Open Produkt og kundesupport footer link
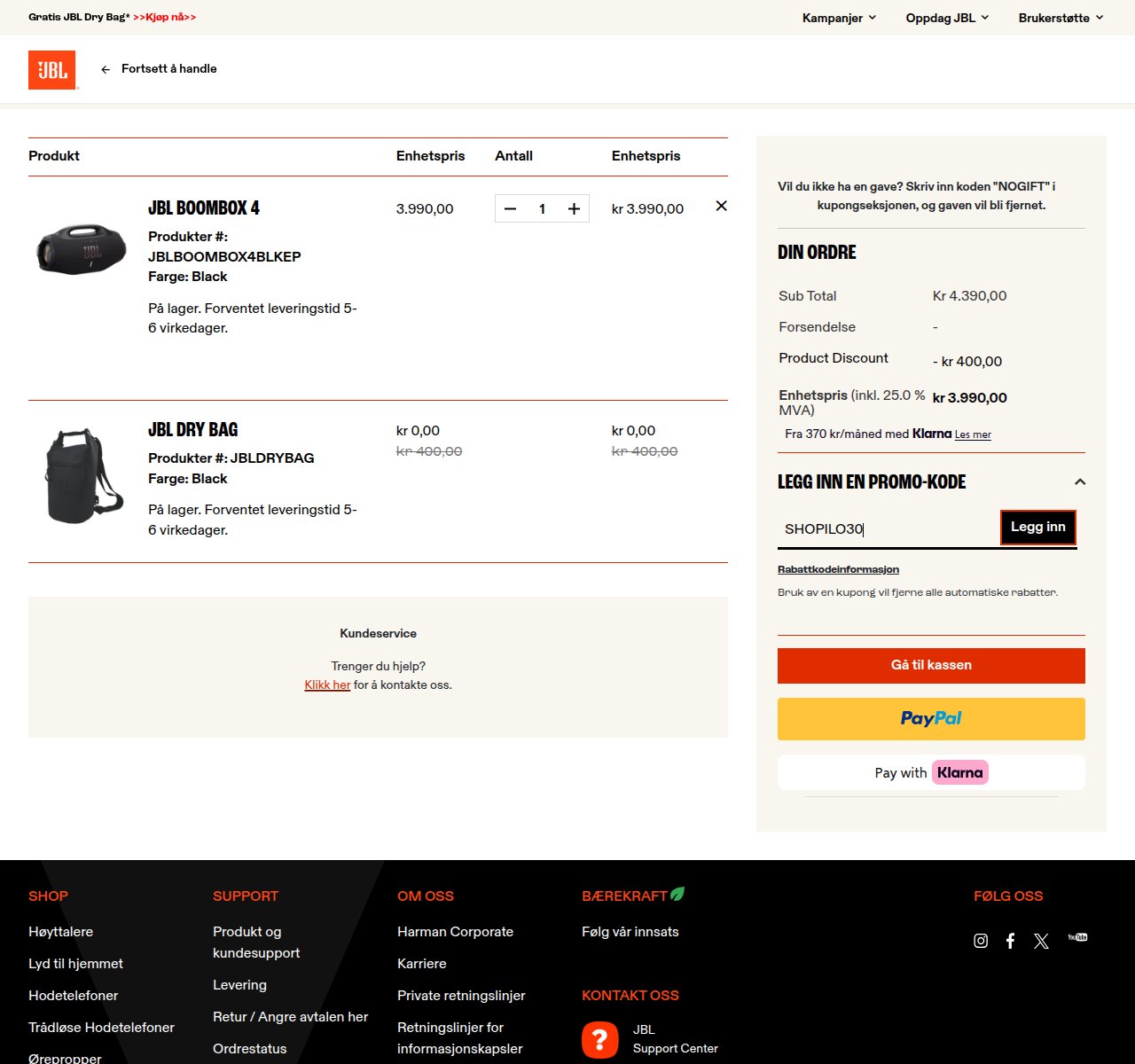Viewport: 1135px width, 1064px height. (256, 942)
